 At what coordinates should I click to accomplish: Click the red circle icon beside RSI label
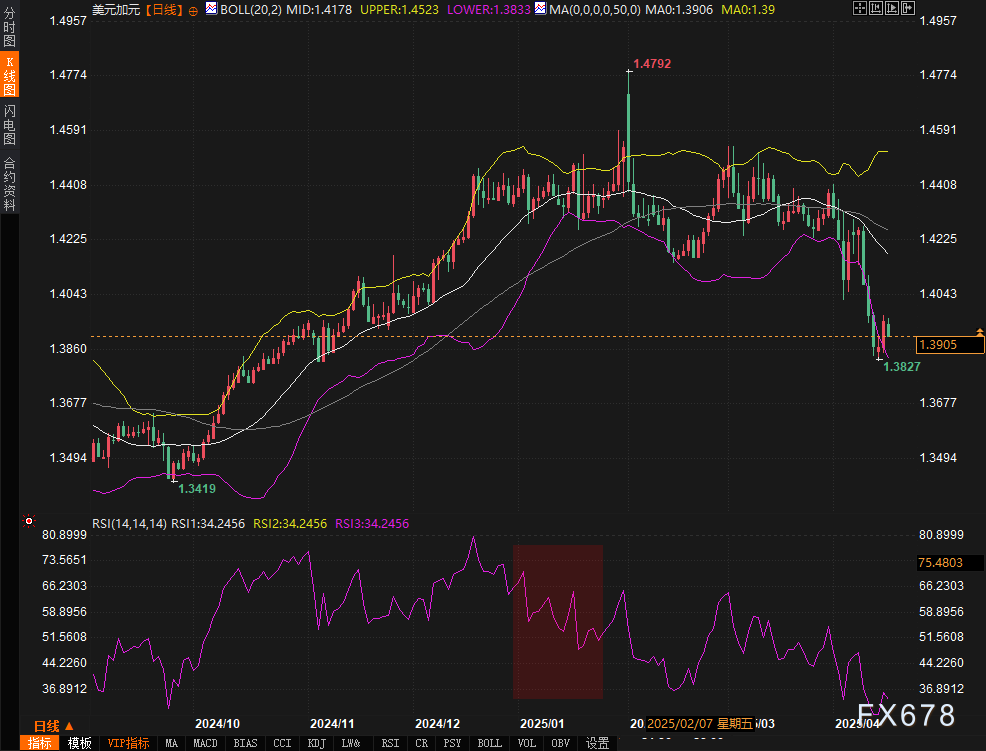pos(29,522)
